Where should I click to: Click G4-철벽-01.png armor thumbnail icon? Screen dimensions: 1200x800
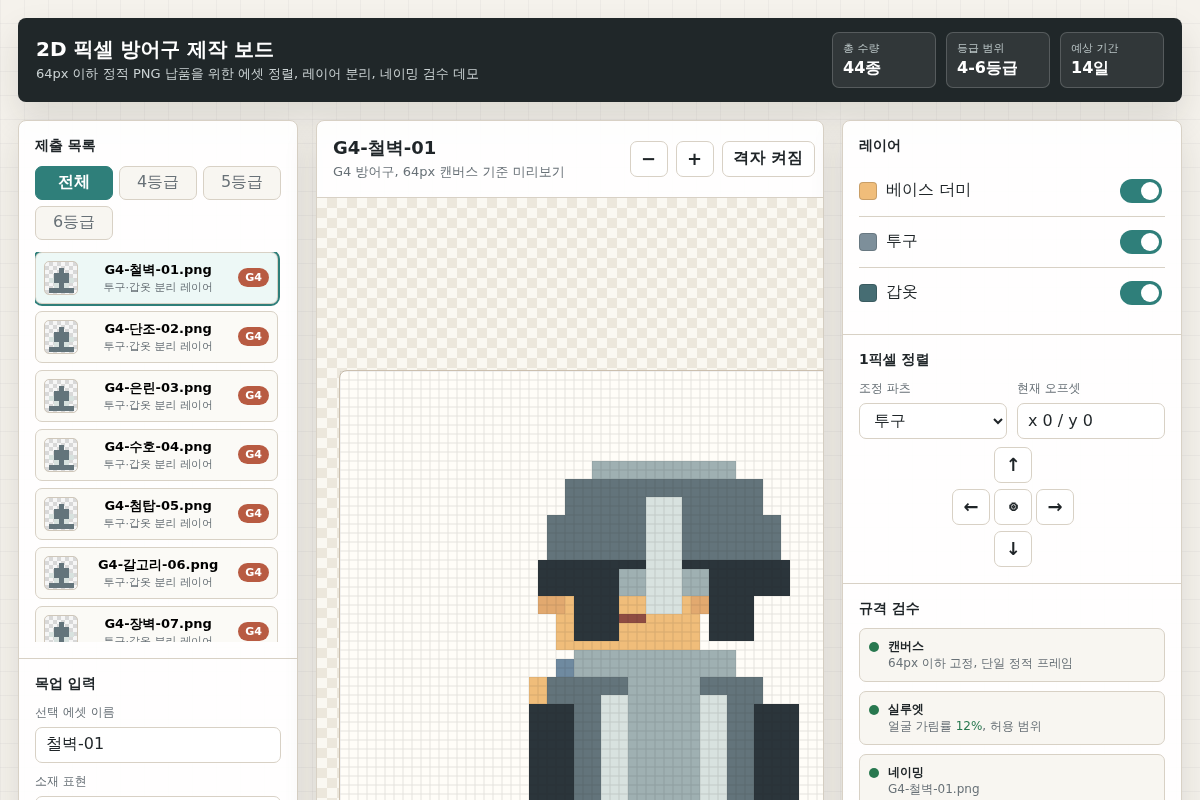[61, 278]
